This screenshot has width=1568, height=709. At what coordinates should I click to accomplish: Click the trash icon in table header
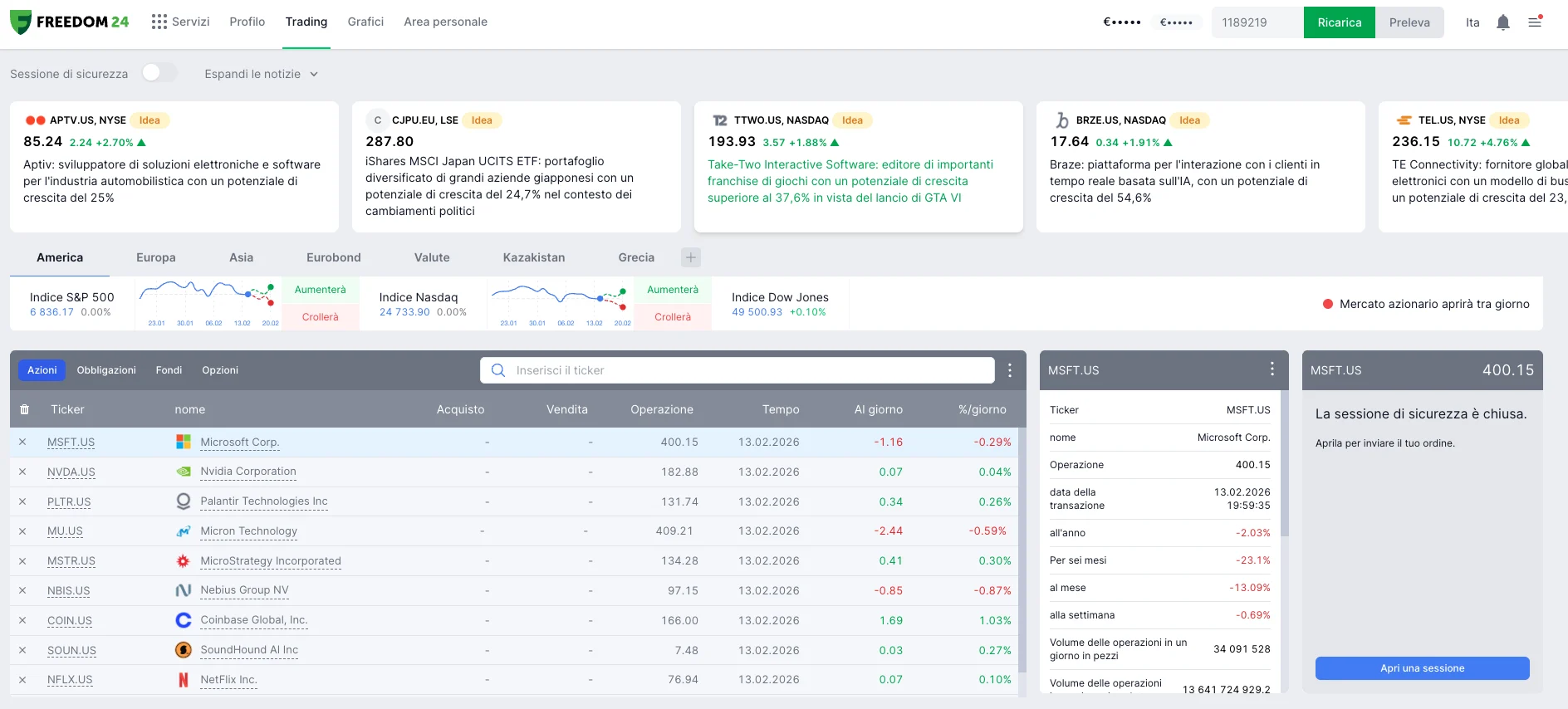[24, 409]
